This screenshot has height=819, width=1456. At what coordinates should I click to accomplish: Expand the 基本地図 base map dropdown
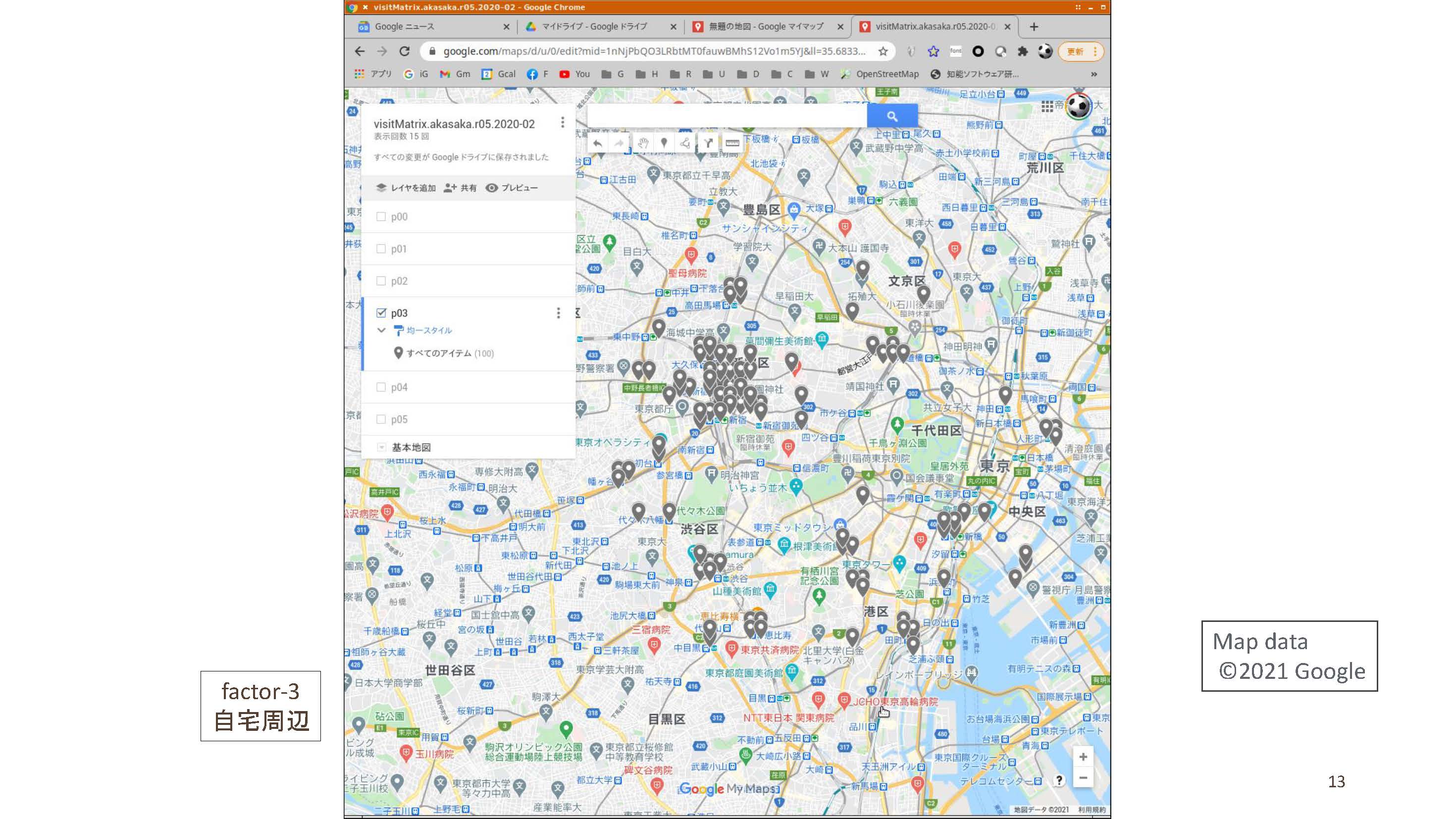point(381,448)
